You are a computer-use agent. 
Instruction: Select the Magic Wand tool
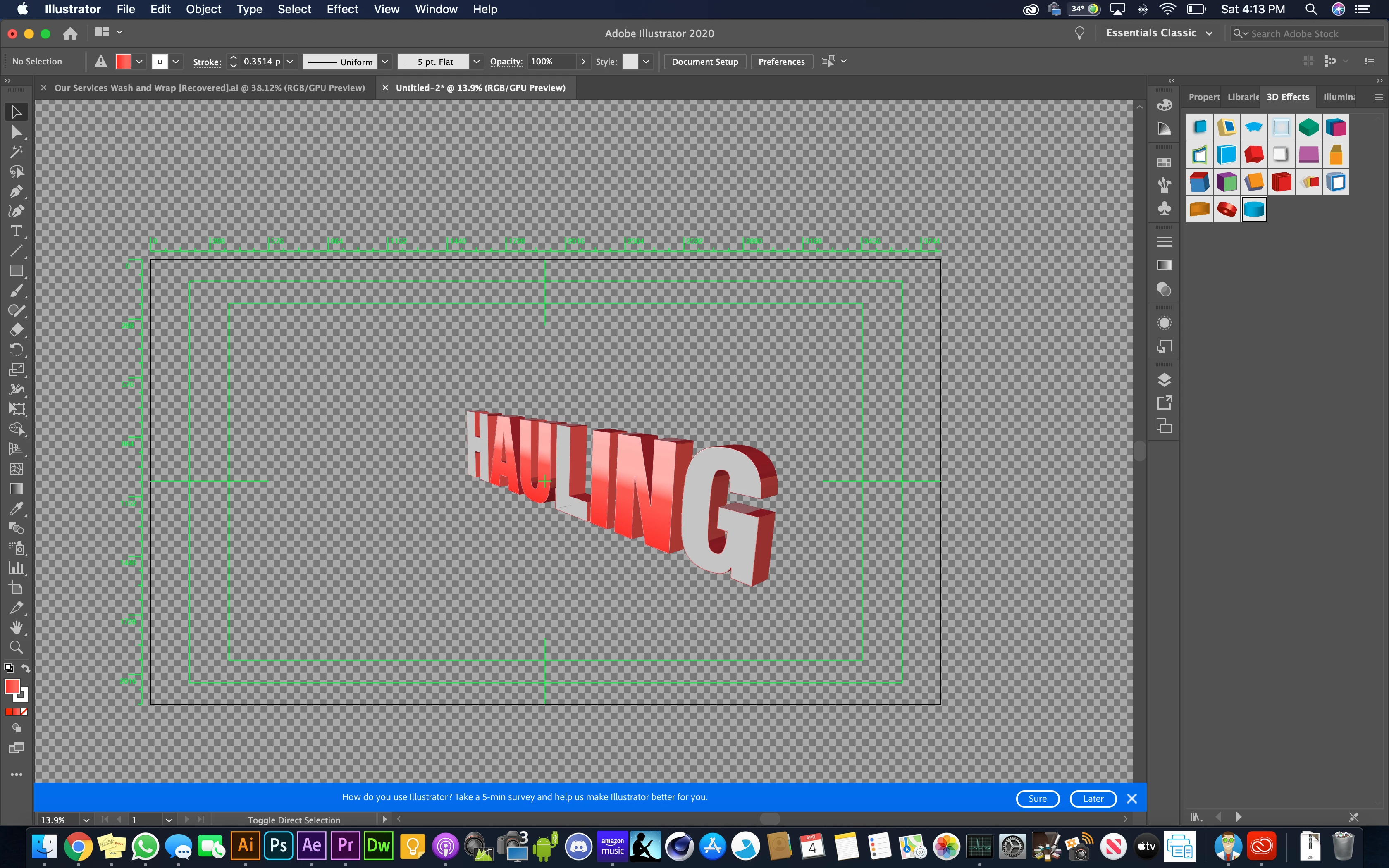pyautogui.click(x=16, y=152)
